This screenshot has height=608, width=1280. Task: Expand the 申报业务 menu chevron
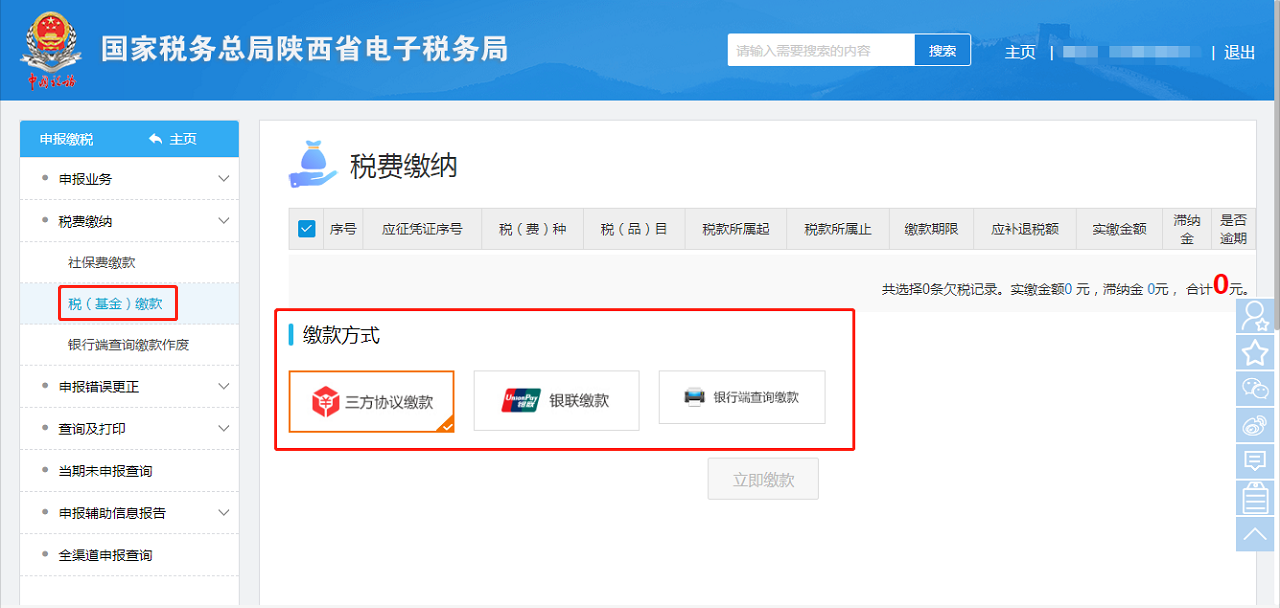(x=224, y=179)
